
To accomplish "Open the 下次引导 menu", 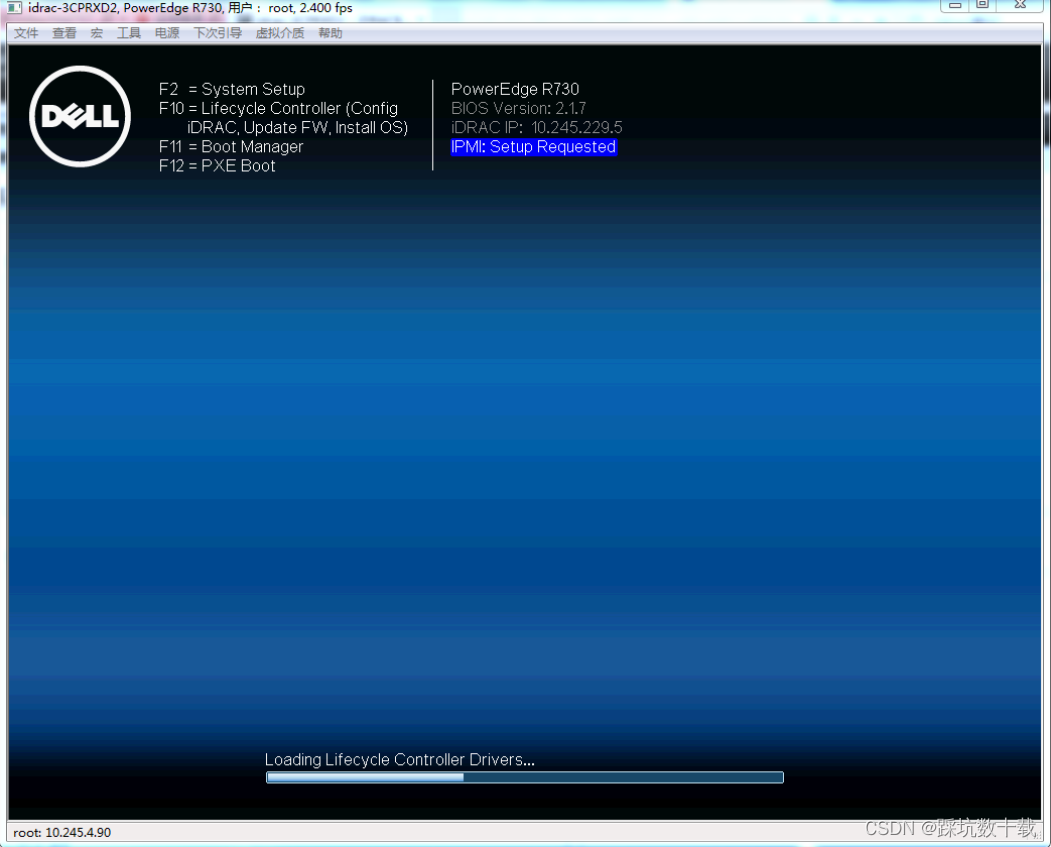I will tap(218, 33).
